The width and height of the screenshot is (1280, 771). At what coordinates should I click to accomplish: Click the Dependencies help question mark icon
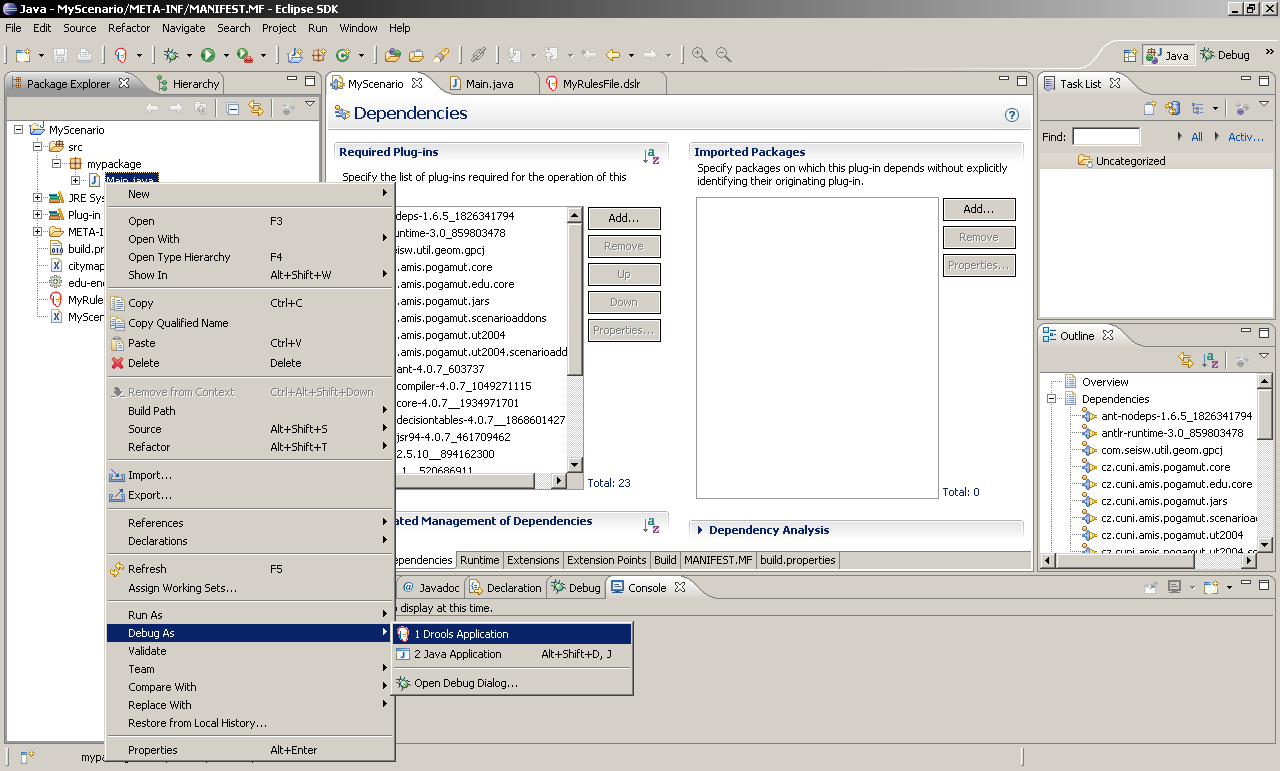(x=1012, y=115)
